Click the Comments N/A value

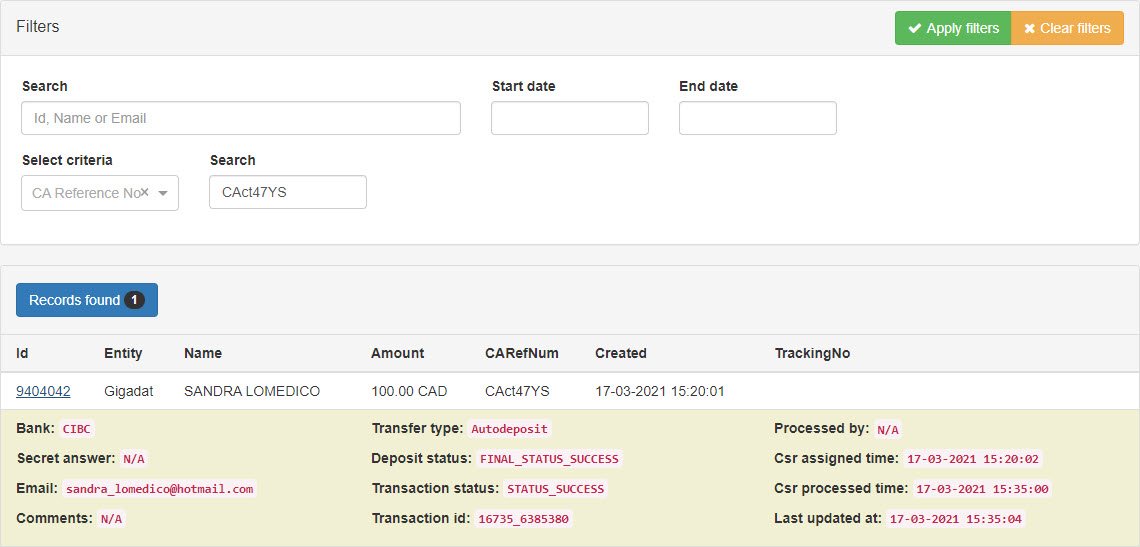point(111,519)
